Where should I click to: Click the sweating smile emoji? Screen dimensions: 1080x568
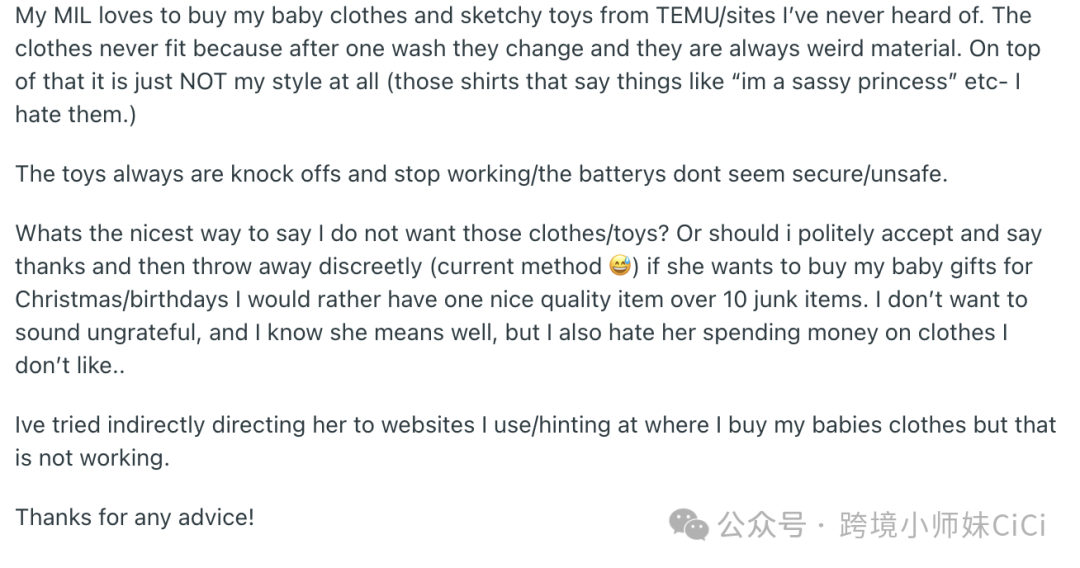click(x=620, y=267)
